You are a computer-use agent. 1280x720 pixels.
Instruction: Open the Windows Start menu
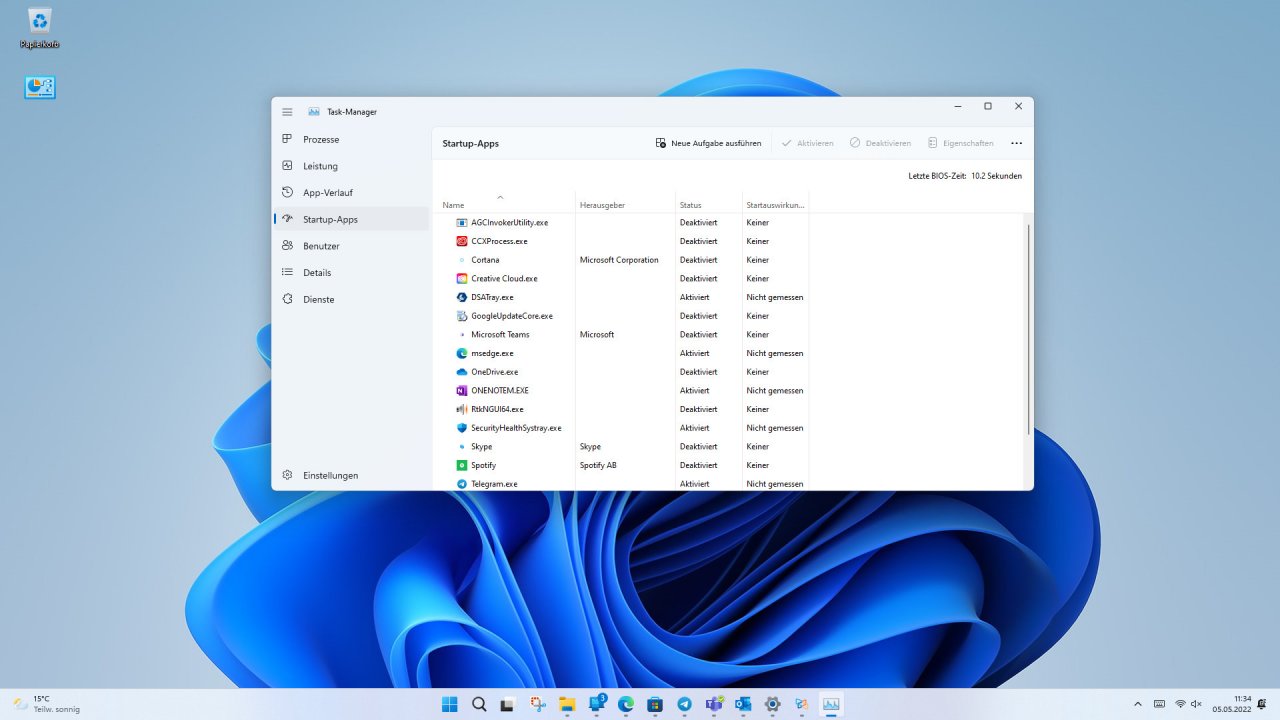[x=450, y=704]
